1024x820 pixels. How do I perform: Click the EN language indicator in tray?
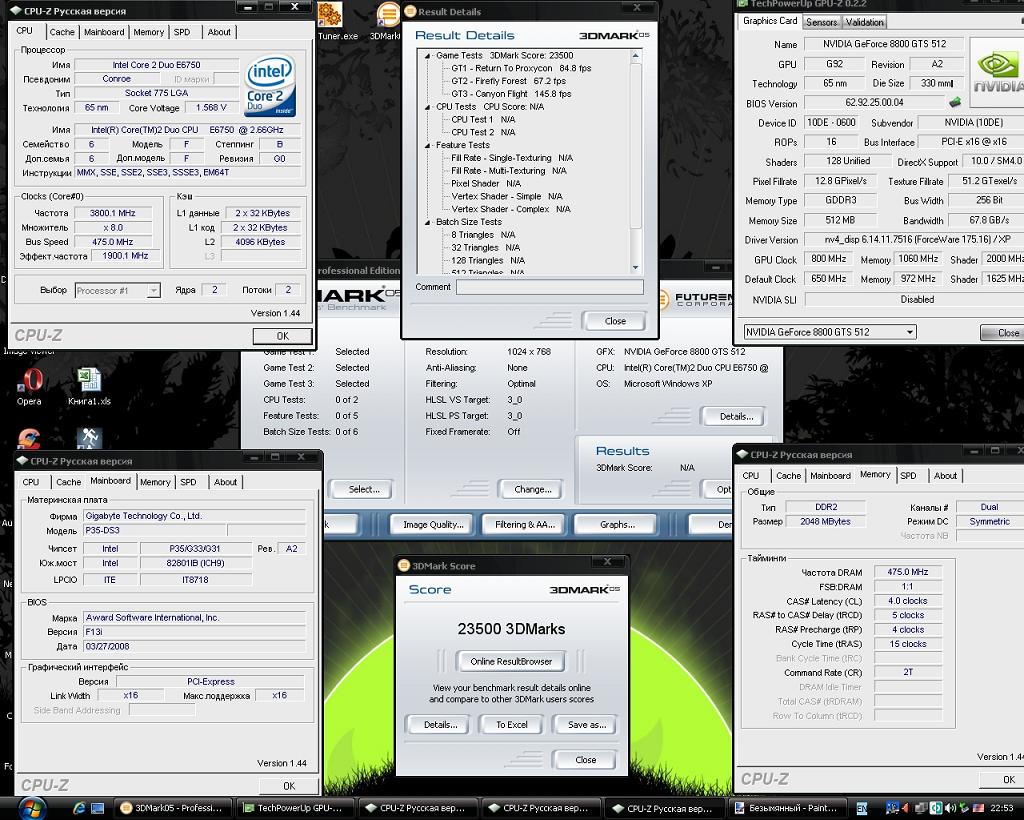tap(861, 808)
